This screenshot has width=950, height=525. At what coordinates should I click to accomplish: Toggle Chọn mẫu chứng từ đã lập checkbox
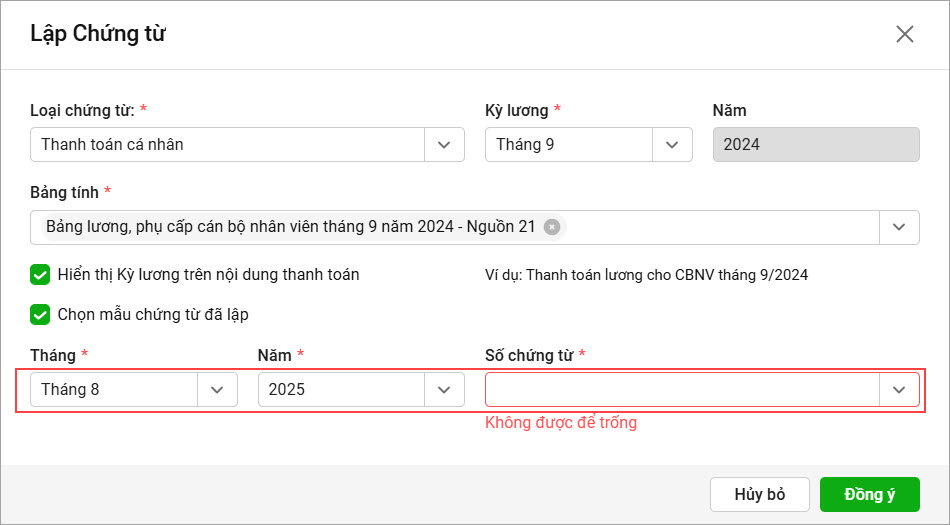(x=40, y=315)
